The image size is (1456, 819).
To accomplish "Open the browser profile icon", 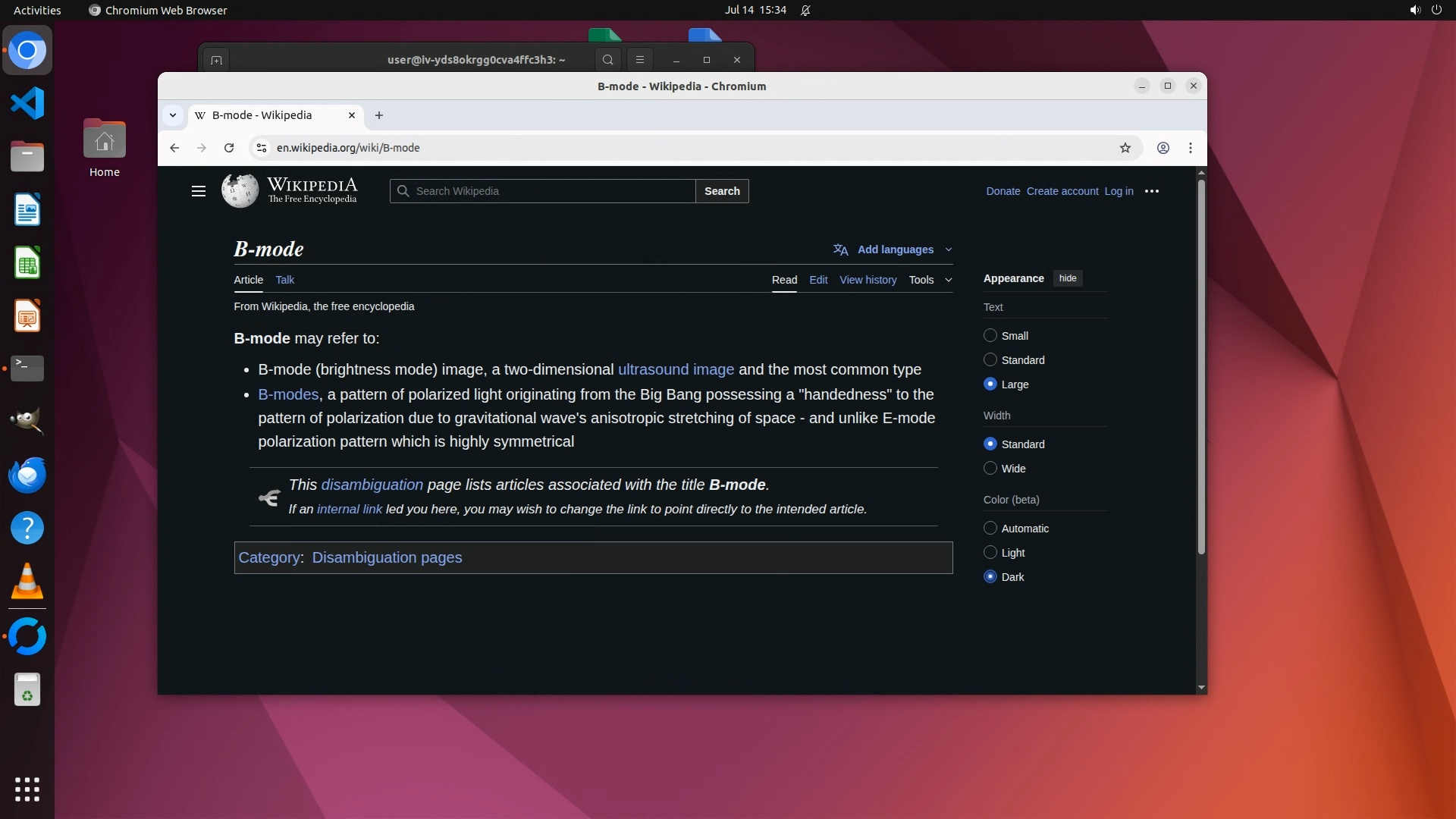I will point(1163,148).
